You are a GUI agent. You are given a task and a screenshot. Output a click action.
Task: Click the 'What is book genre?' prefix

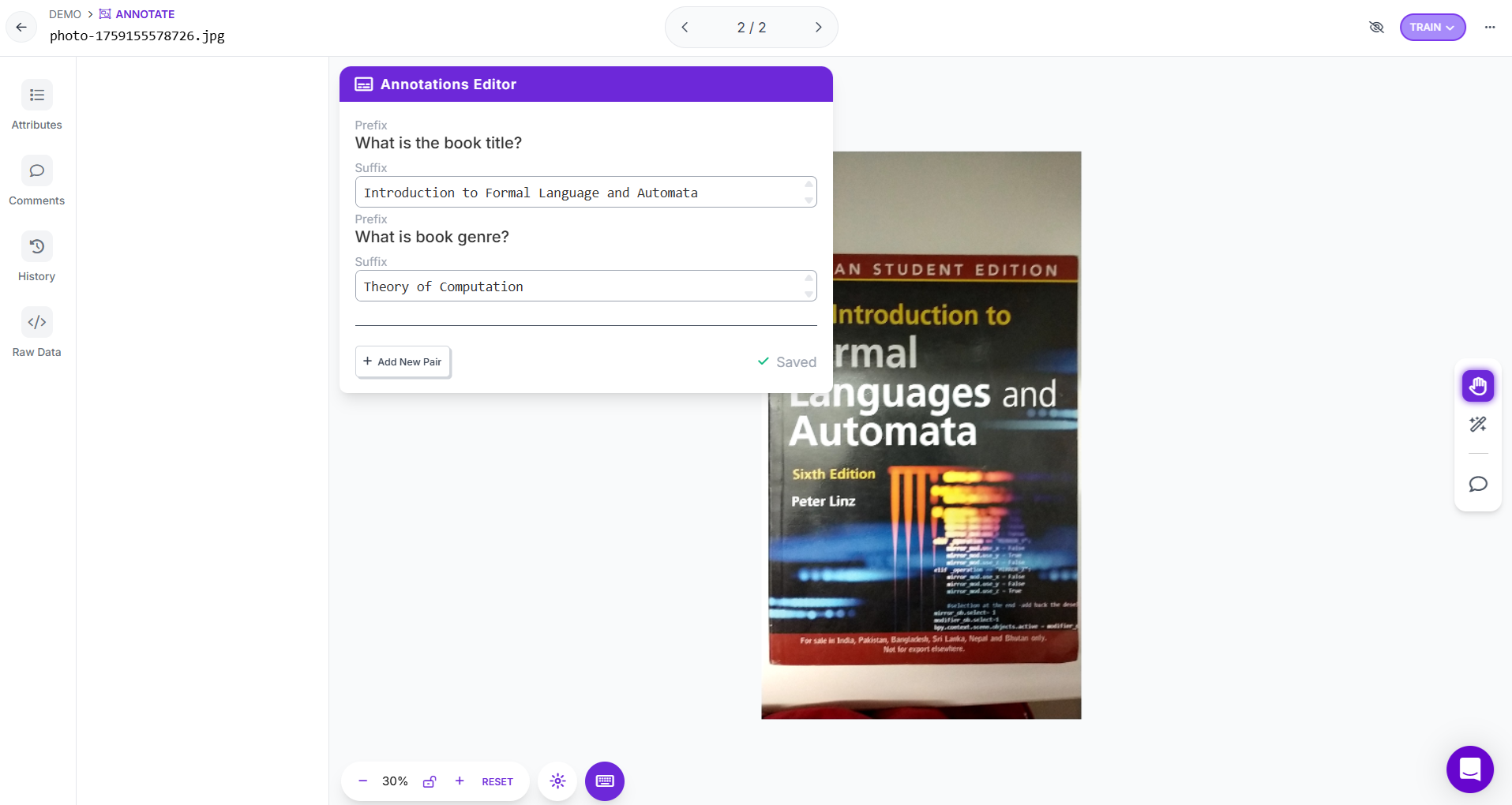pos(432,237)
